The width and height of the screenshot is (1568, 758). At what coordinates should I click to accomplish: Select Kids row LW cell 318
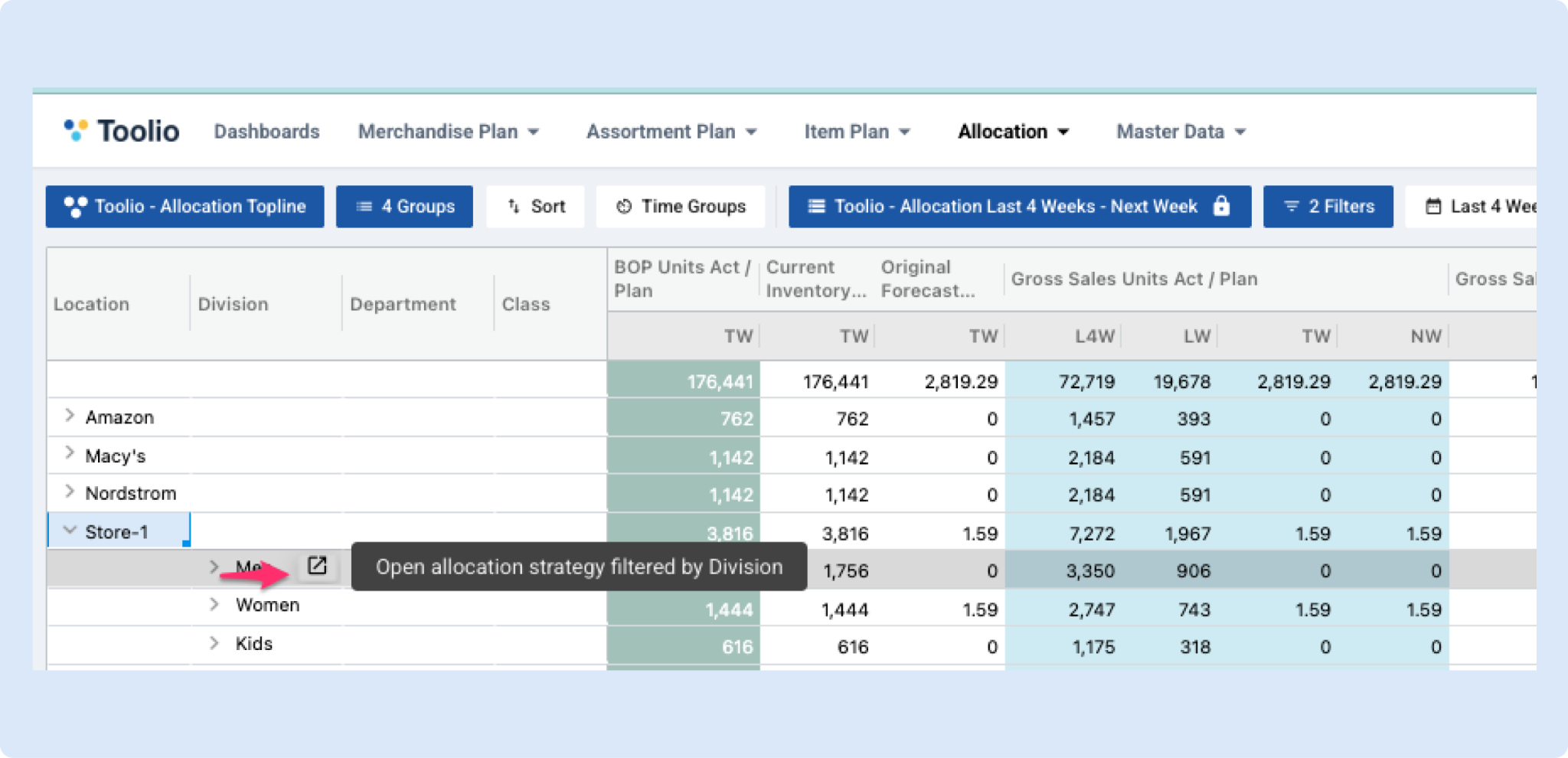[1169, 646]
